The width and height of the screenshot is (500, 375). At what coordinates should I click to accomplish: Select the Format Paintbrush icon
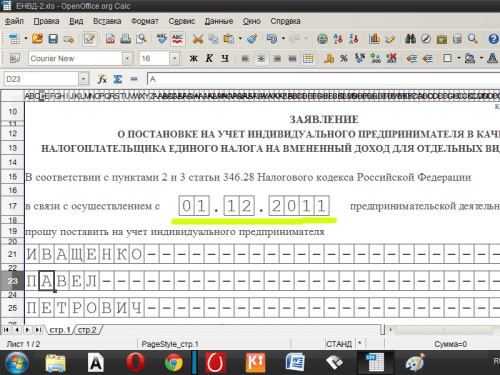[252, 39]
